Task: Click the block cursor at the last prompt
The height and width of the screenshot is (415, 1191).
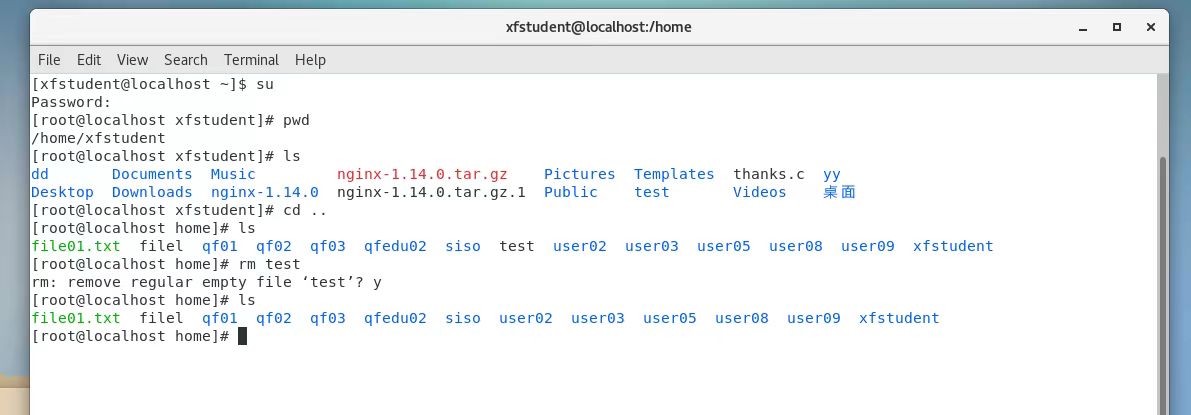Action: coord(242,337)
